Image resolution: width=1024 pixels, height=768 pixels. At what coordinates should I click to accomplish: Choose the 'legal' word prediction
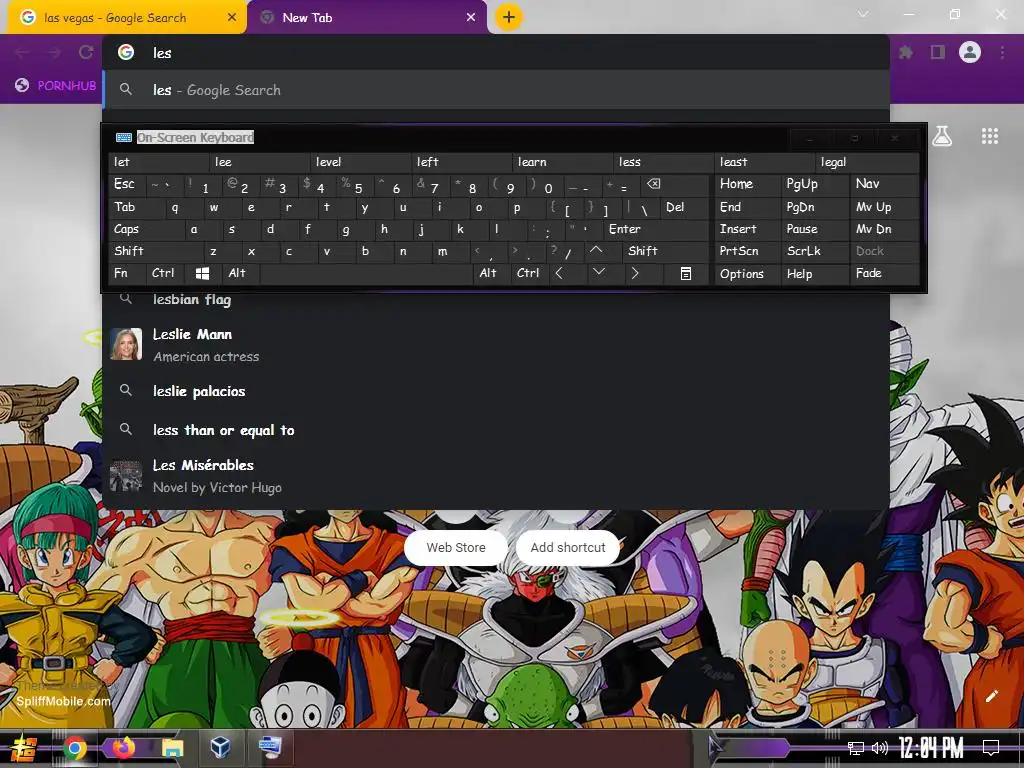[x=867, y=162]
